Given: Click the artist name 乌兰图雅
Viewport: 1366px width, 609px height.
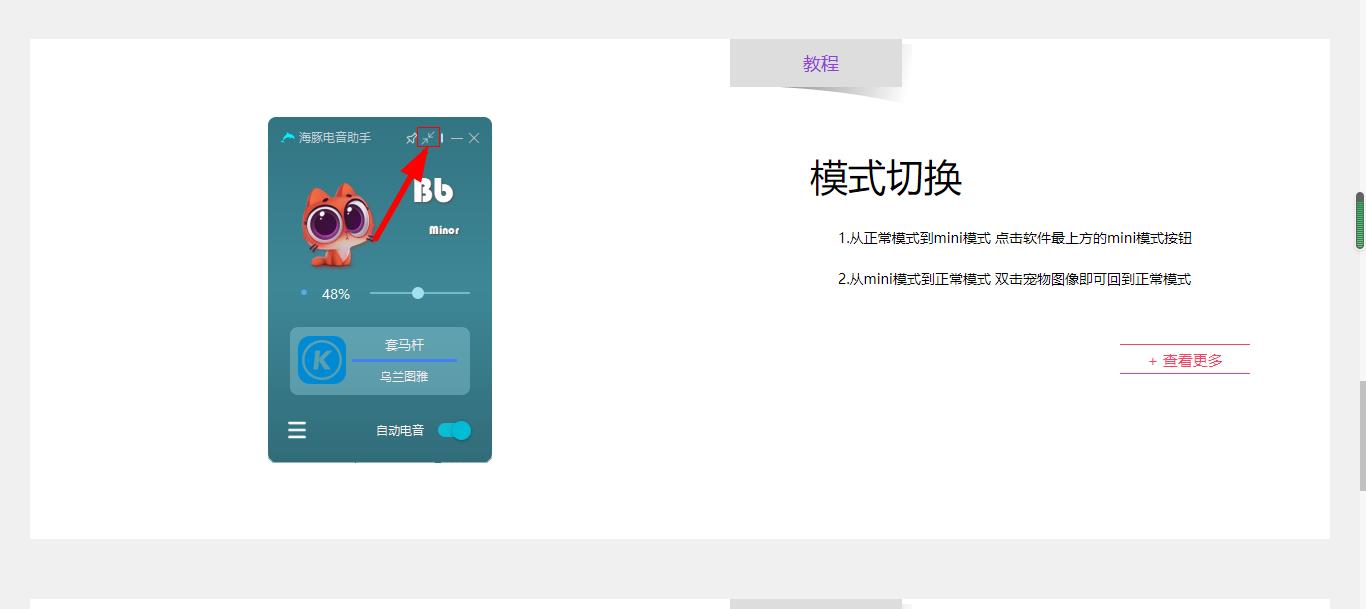Looking at the screenshot, I should tap(404, 377).
